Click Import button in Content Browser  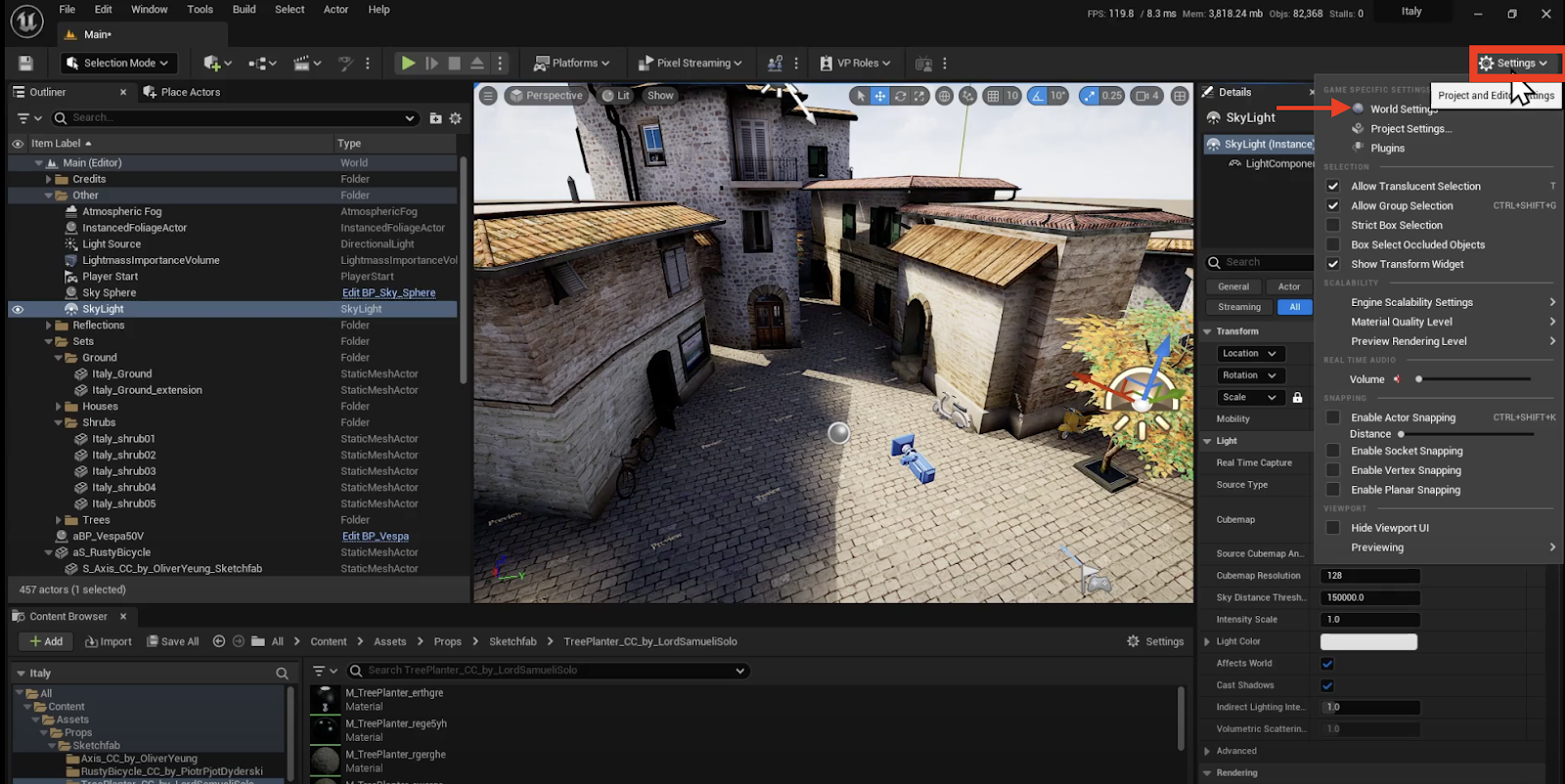[109, 641]
